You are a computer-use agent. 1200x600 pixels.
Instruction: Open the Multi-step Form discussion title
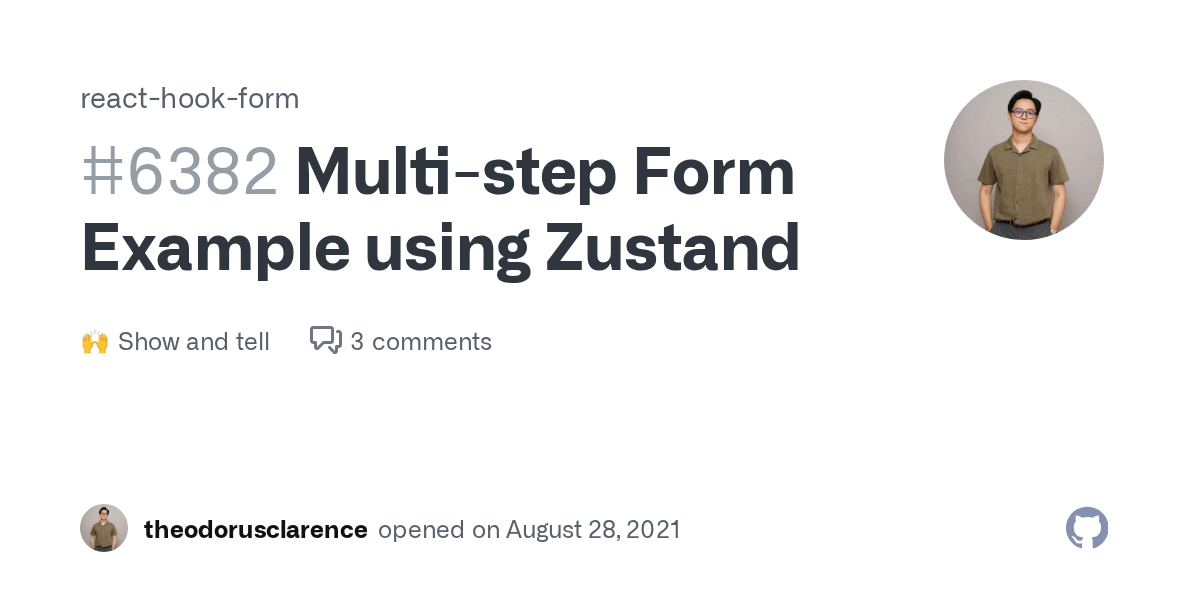coord(440,210)
